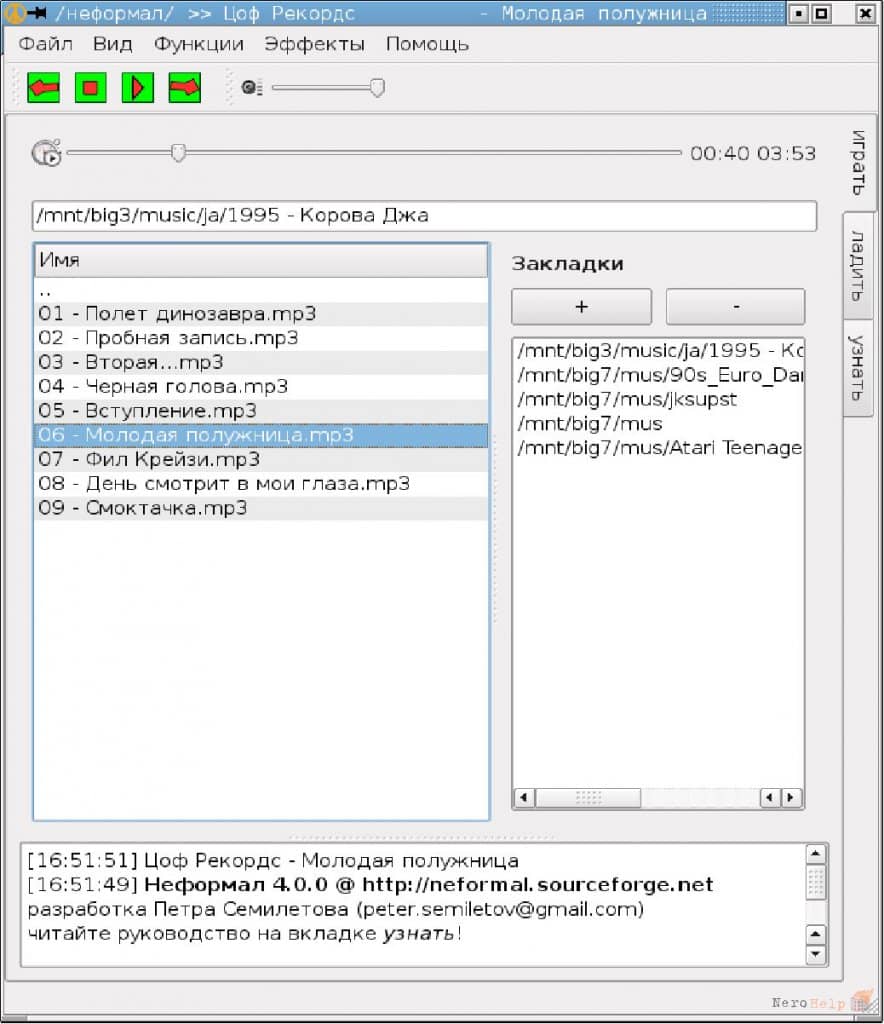This screenshot has height=1024, width=884.
Task: Switch to the ладить tab
Action: [x=858, y=266]
